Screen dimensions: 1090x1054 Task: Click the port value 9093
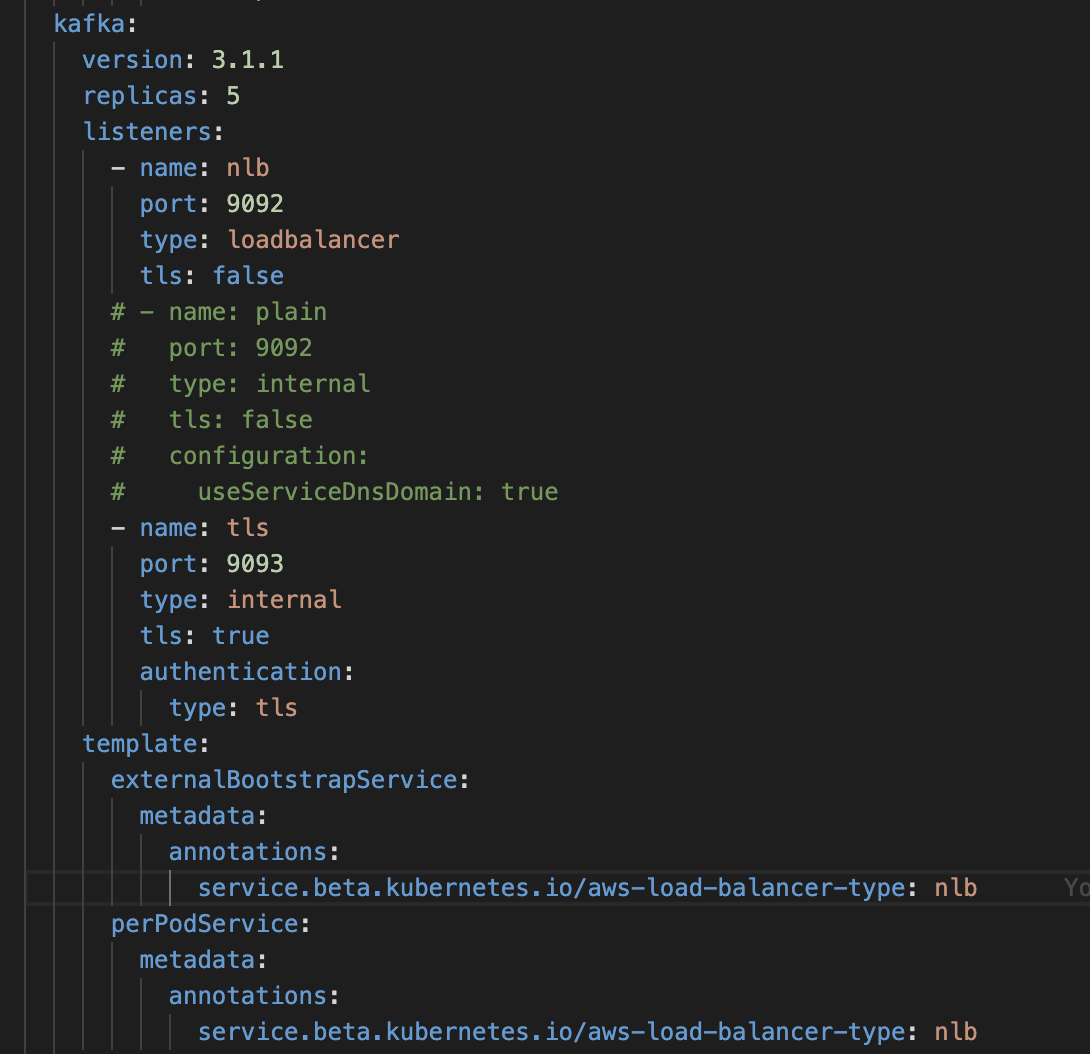pyautogui.click(x=255, y=564)
